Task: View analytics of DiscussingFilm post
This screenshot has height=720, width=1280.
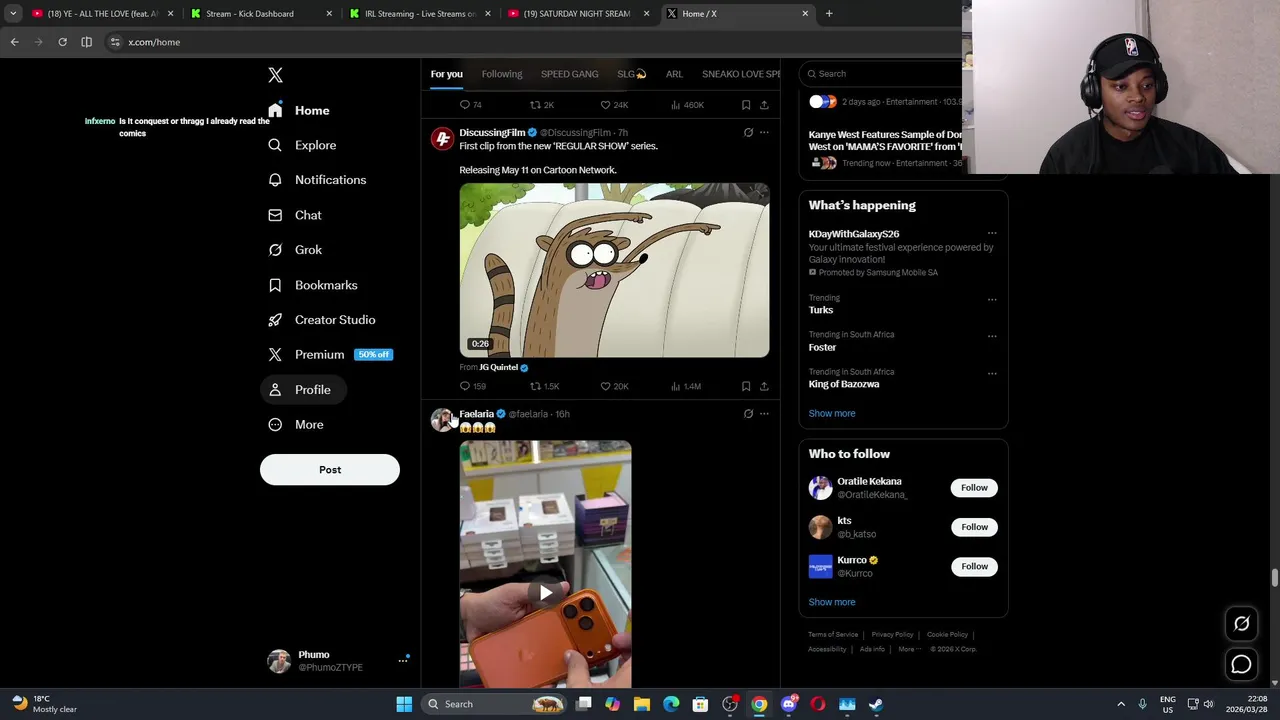Action: coord(685,386)
